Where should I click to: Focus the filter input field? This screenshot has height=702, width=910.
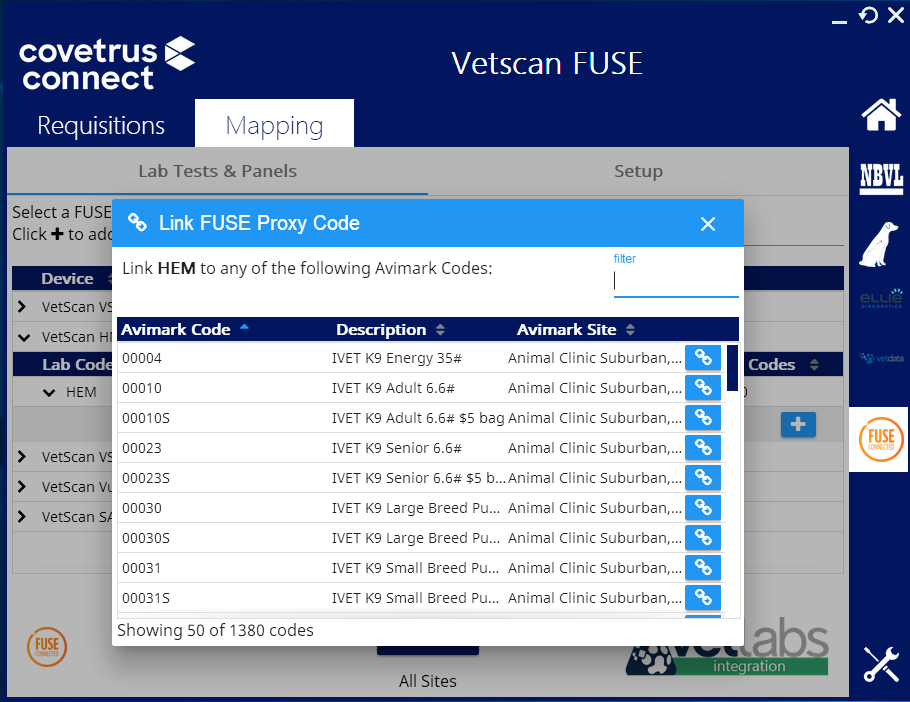[x=676, y=281]
